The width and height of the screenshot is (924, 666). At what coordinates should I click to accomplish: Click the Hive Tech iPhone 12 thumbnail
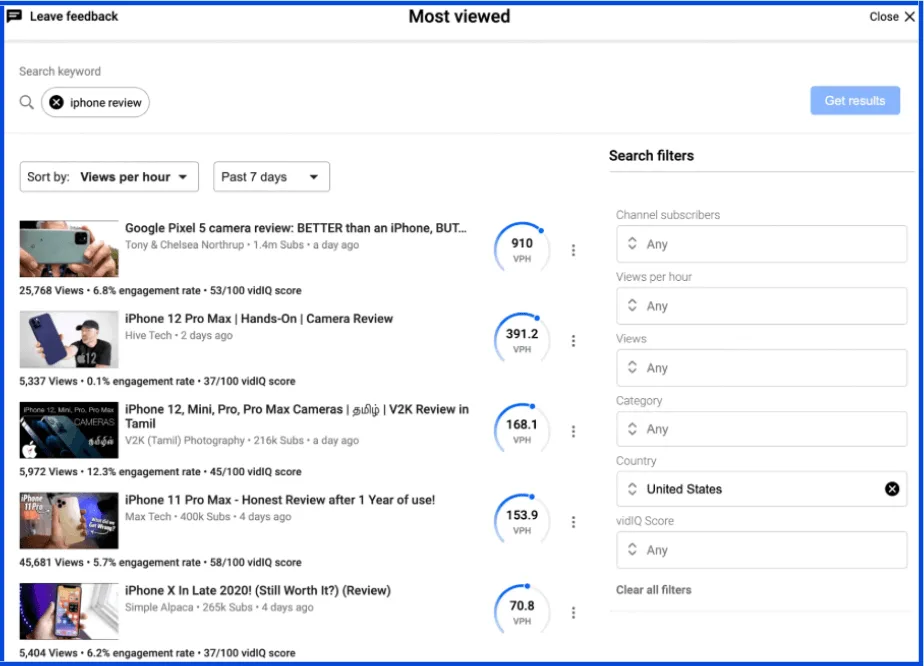pyautogui.click(x=69, y=339)
